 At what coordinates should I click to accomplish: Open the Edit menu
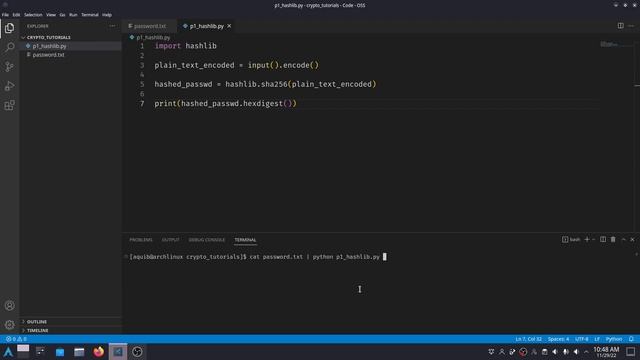[16, 15]
